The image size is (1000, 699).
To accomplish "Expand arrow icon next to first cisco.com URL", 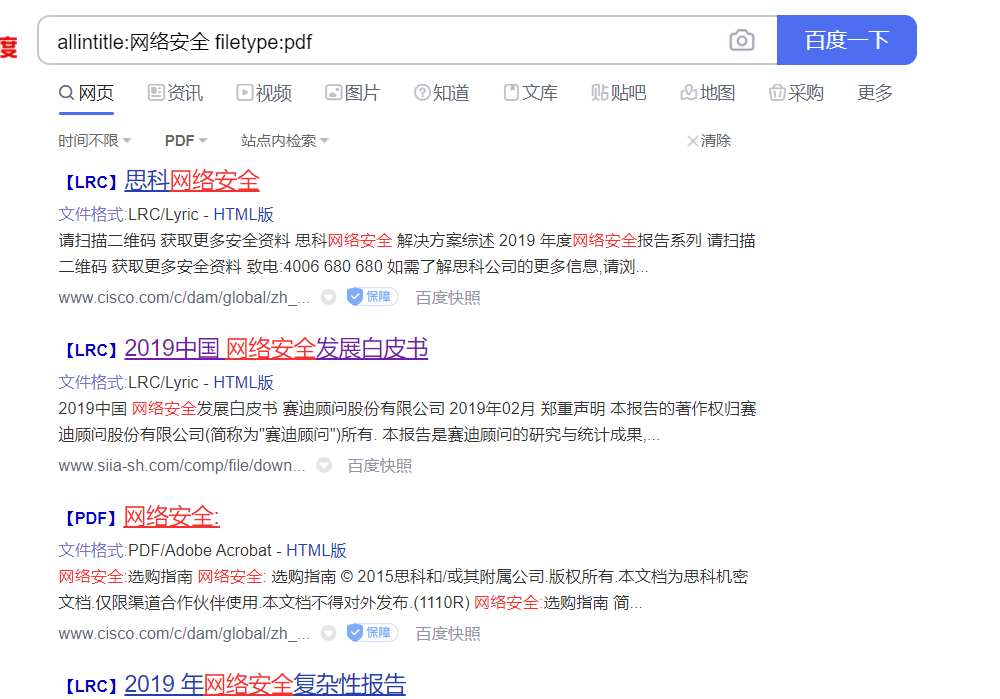I will [328, 297].
